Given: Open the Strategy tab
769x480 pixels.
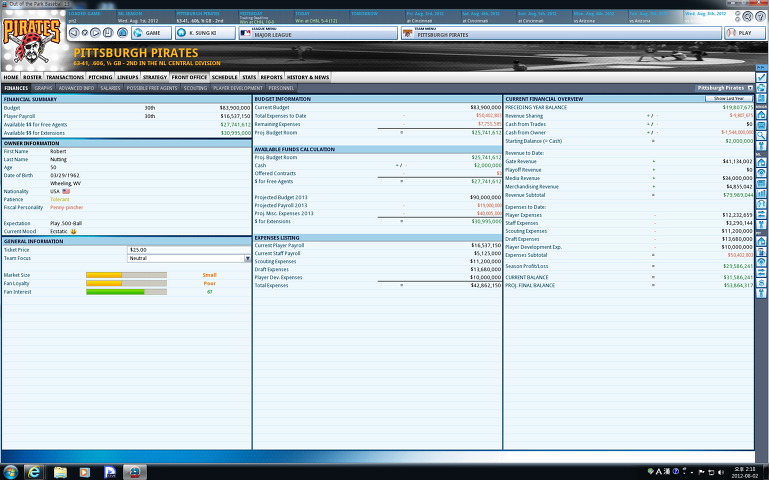Looking at the screenshot, I should pos(155,77).
